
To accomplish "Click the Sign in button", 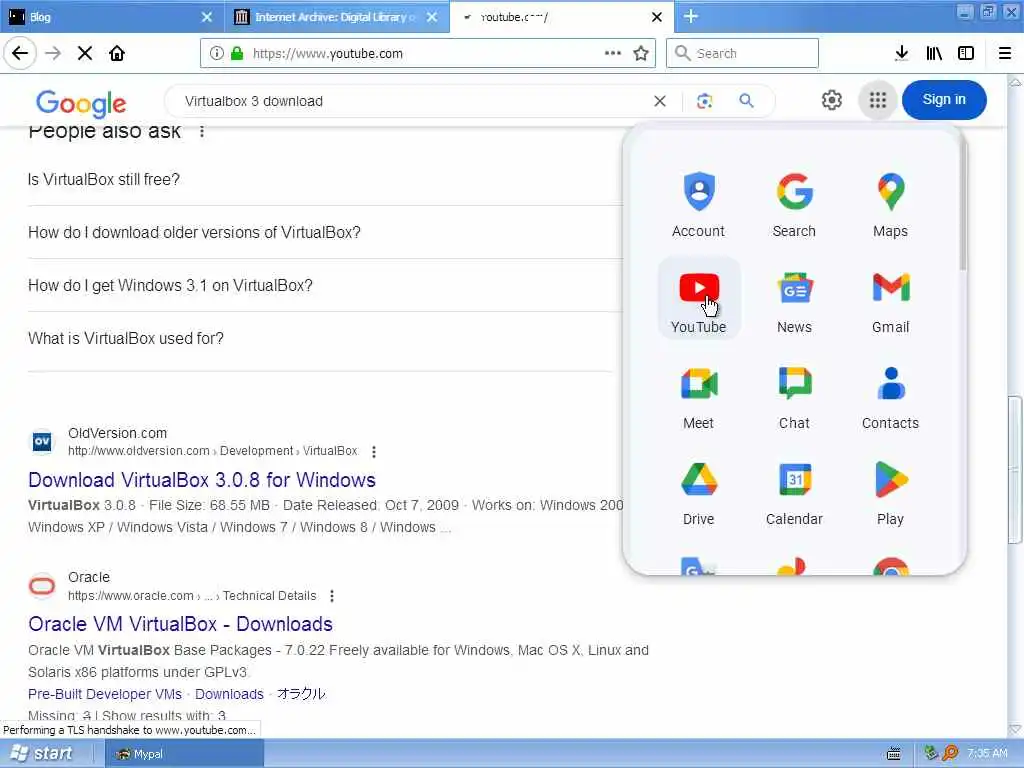I will (944, 99).
